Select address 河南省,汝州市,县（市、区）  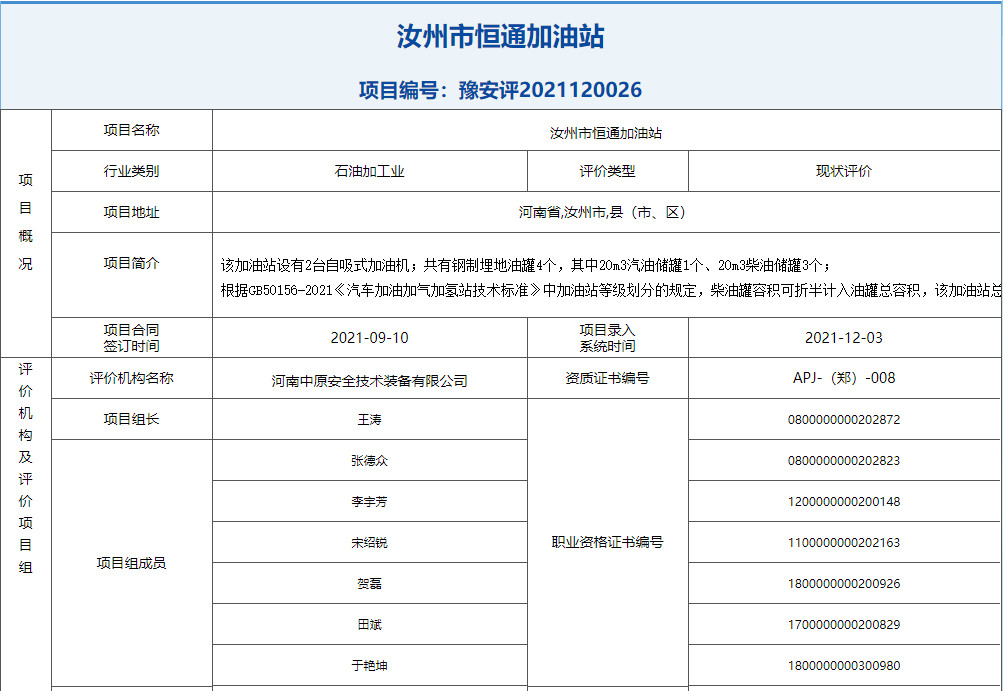(x=602, y=212)
